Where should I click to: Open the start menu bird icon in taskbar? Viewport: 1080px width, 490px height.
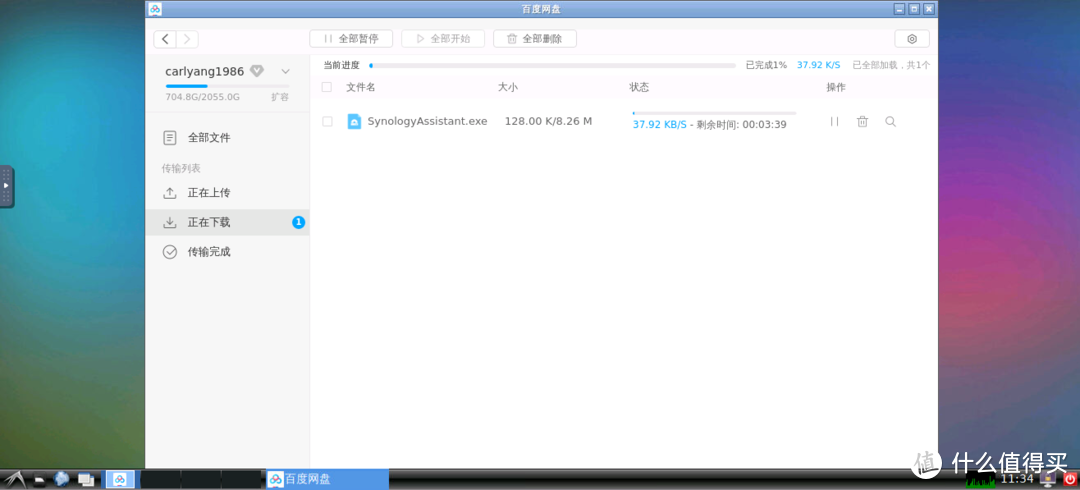pos(14,479)
